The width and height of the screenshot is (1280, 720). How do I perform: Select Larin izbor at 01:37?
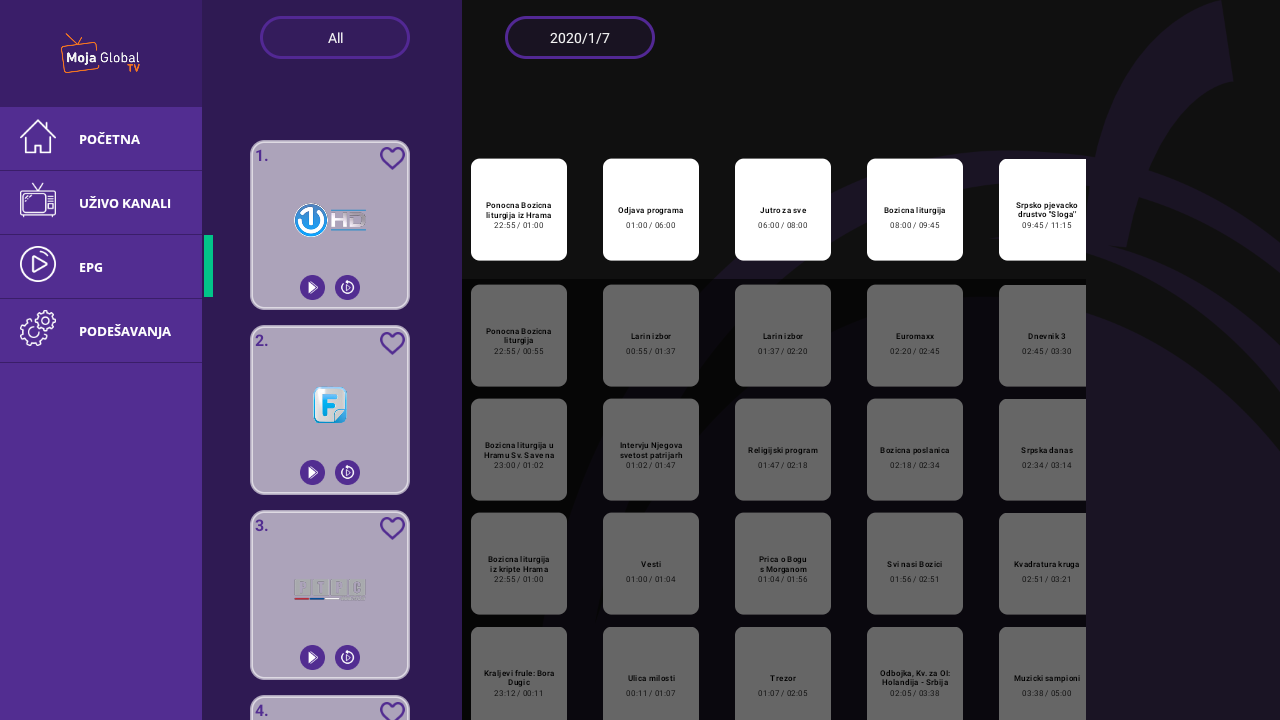click(783, 336)
